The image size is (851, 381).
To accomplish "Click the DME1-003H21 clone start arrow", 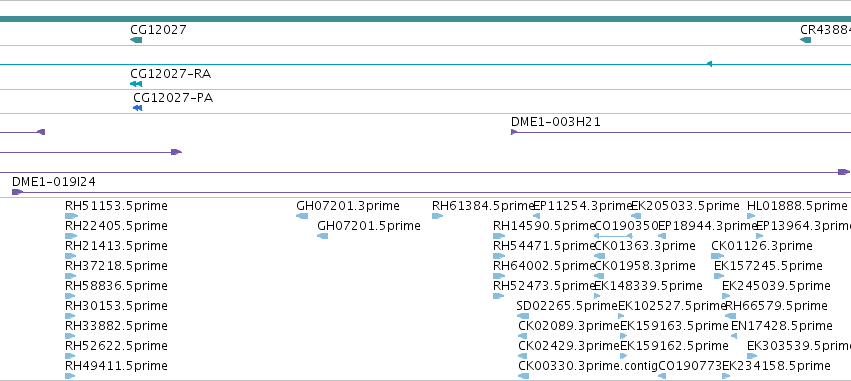I will point(514,132).
